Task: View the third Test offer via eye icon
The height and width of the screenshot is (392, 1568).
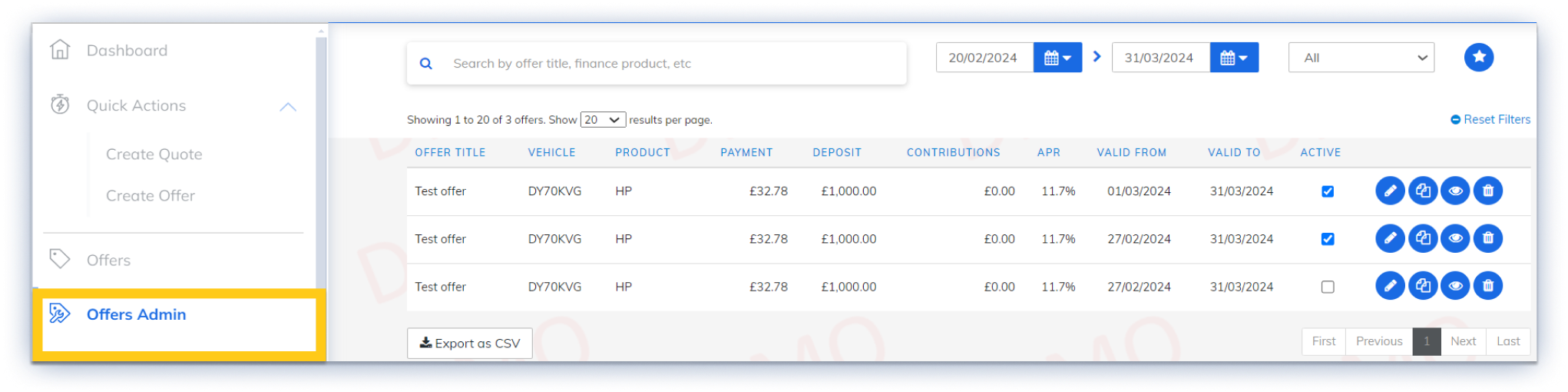Action: [x=1455, y=286]
